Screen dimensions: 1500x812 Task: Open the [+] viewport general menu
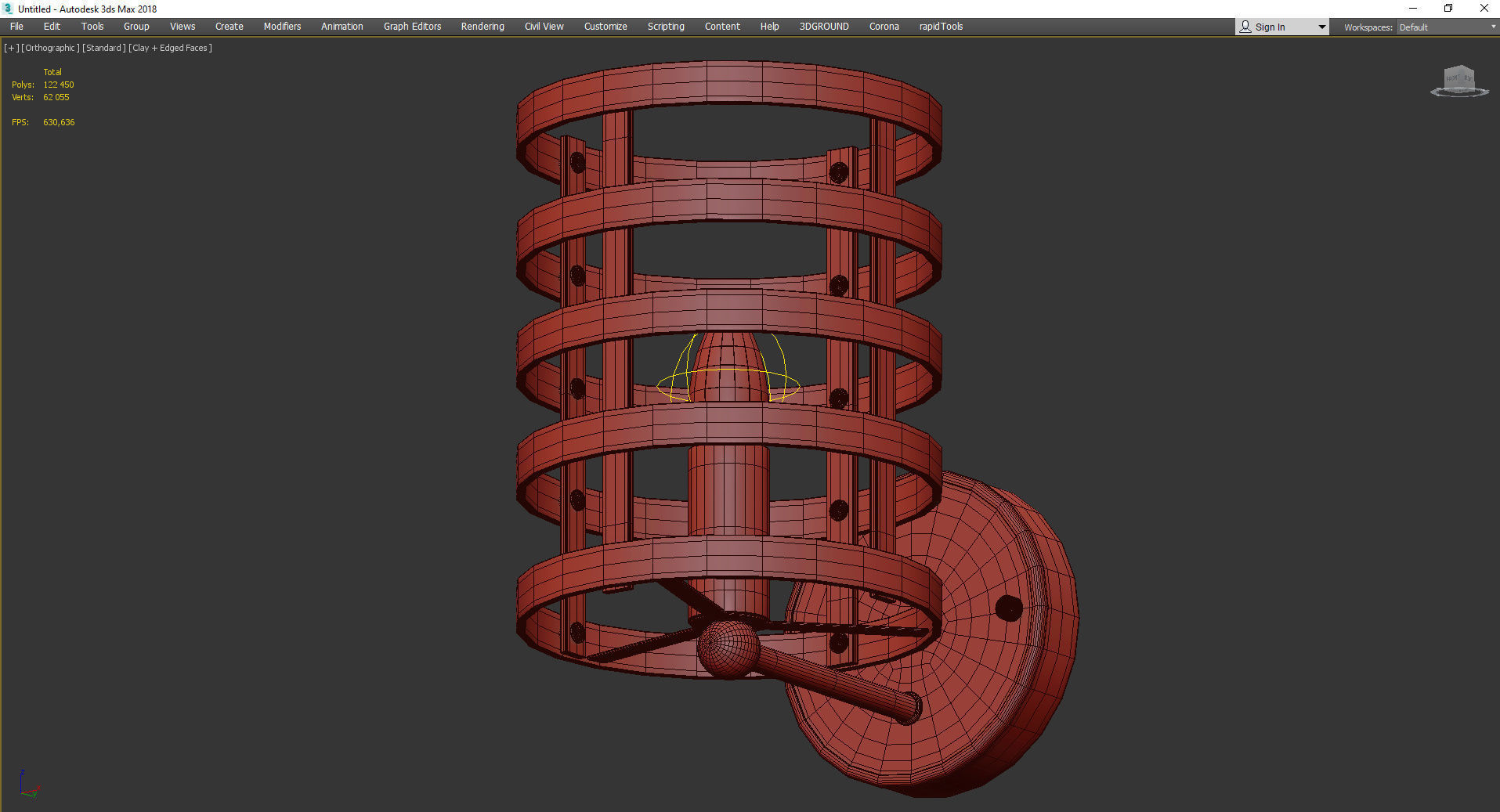click(11, 48)
